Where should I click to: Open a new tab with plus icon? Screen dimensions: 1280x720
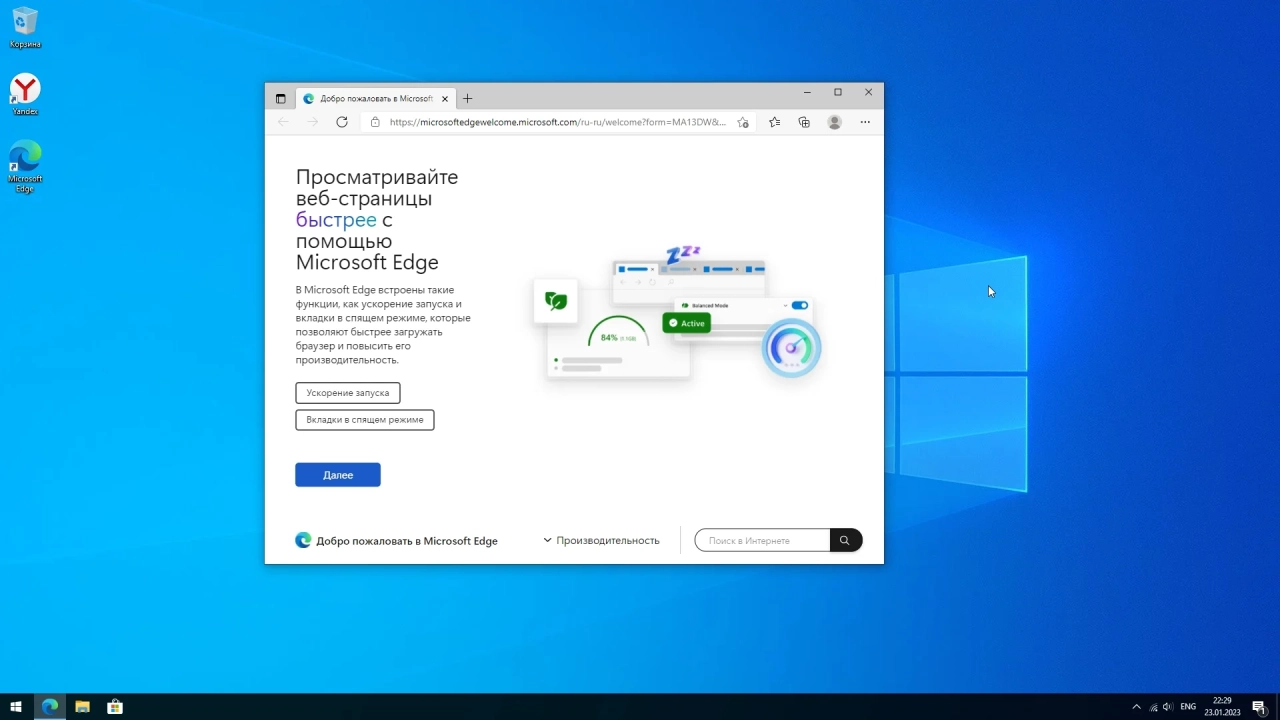pos(467,99)
